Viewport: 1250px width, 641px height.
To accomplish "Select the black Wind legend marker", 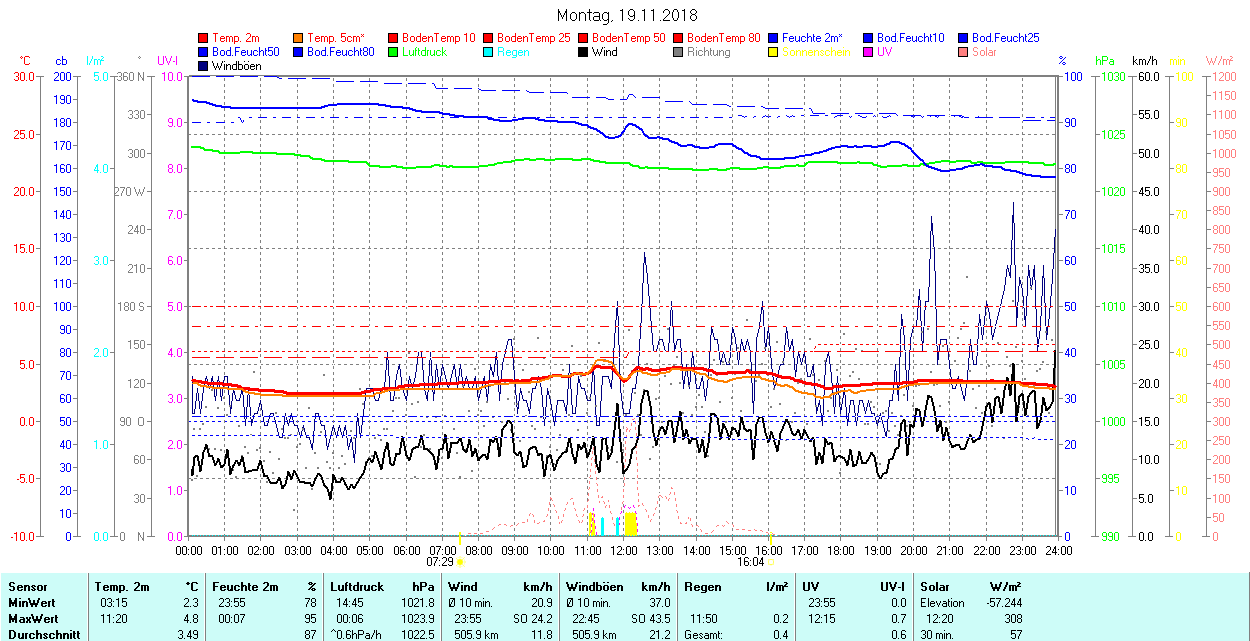I will pyautogui.click(x=583, y=52).
